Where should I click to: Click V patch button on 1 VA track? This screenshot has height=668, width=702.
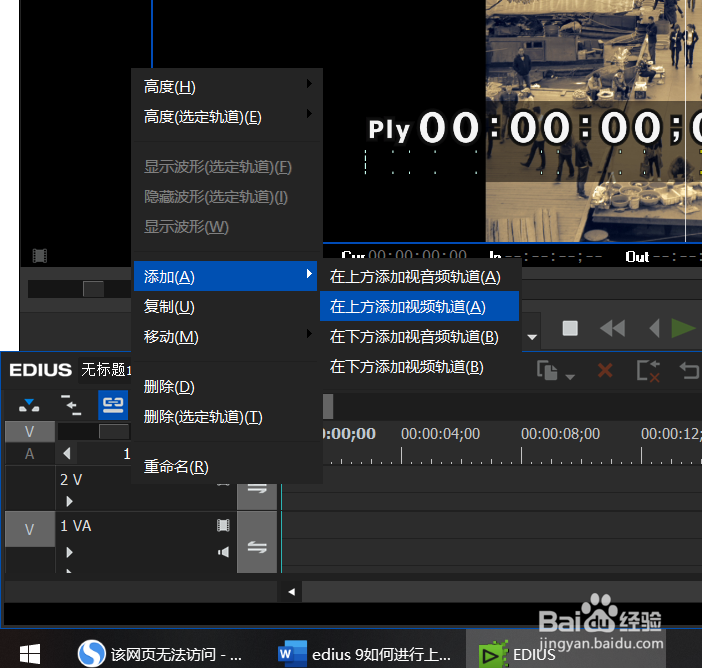(30, 529)
